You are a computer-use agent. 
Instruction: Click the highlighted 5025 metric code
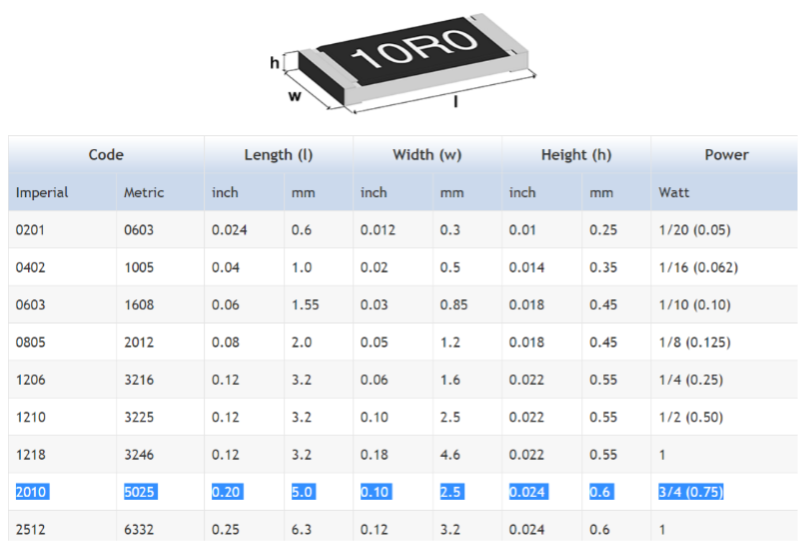139,492
